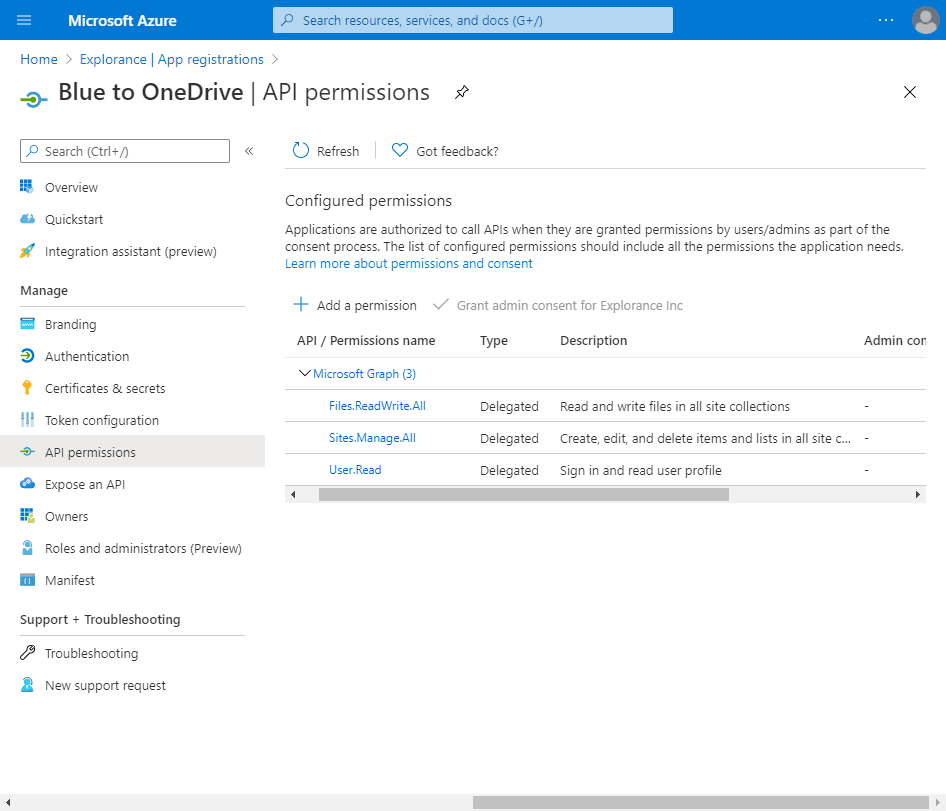The height and width of the screenshot is (811, 946).
Task: Click Grant admin consent for Explorance Inc
Action: [x=557, y=305]
